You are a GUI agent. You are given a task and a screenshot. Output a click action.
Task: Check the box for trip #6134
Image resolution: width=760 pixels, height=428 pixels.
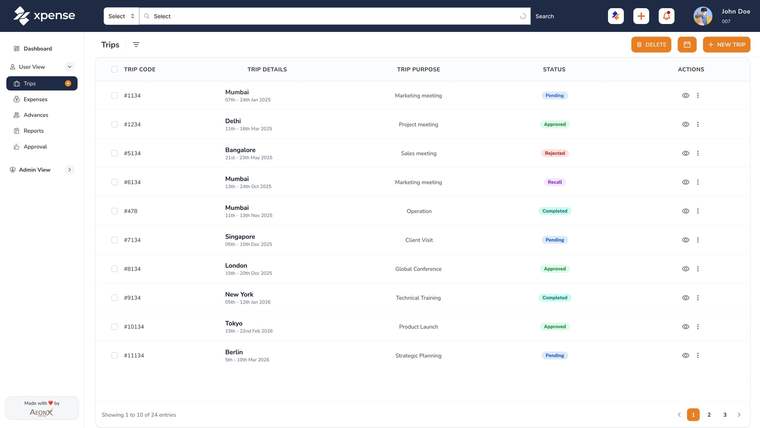(x=114, y=182)
